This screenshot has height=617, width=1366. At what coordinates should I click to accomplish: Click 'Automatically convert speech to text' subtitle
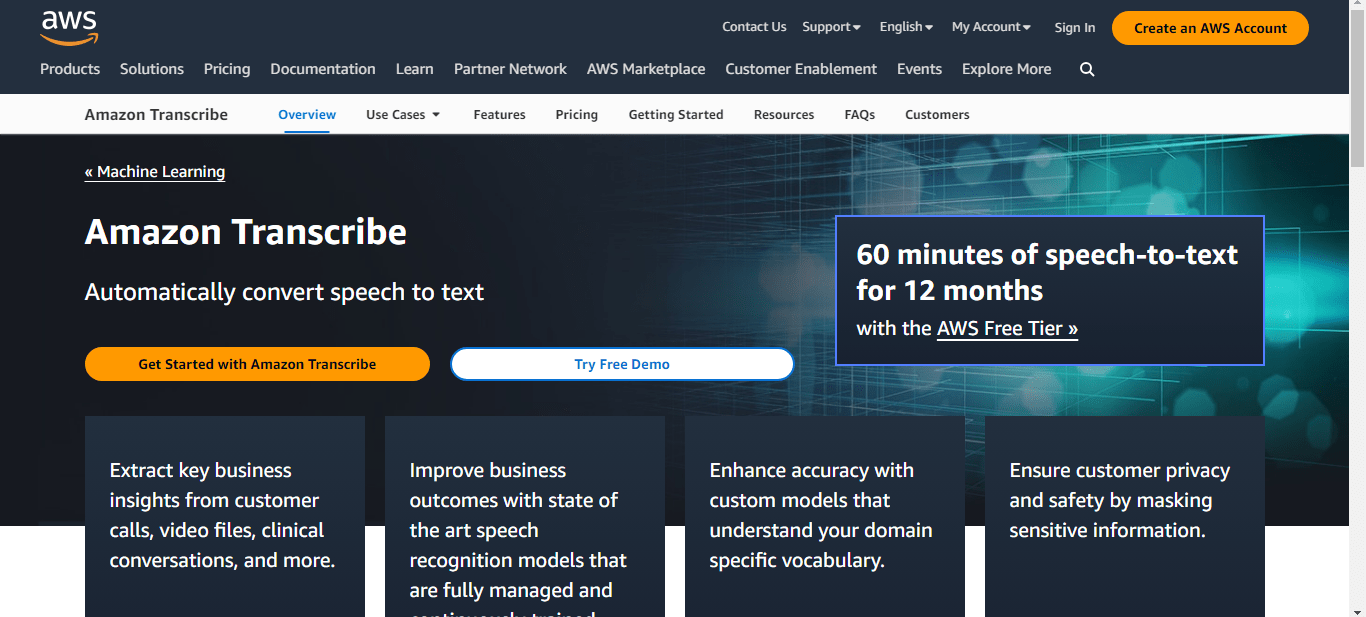(x=284, y=292)
